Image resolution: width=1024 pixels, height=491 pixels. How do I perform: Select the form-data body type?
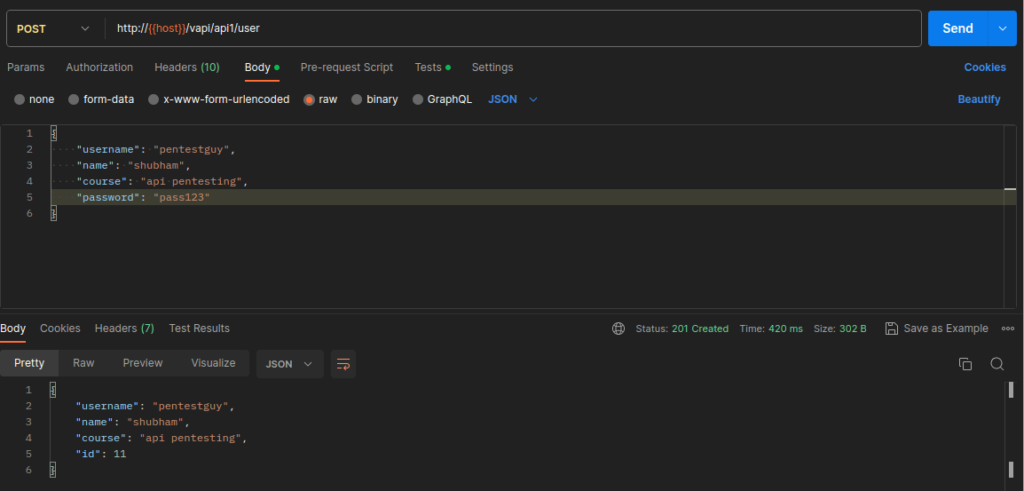coord(101,99)
